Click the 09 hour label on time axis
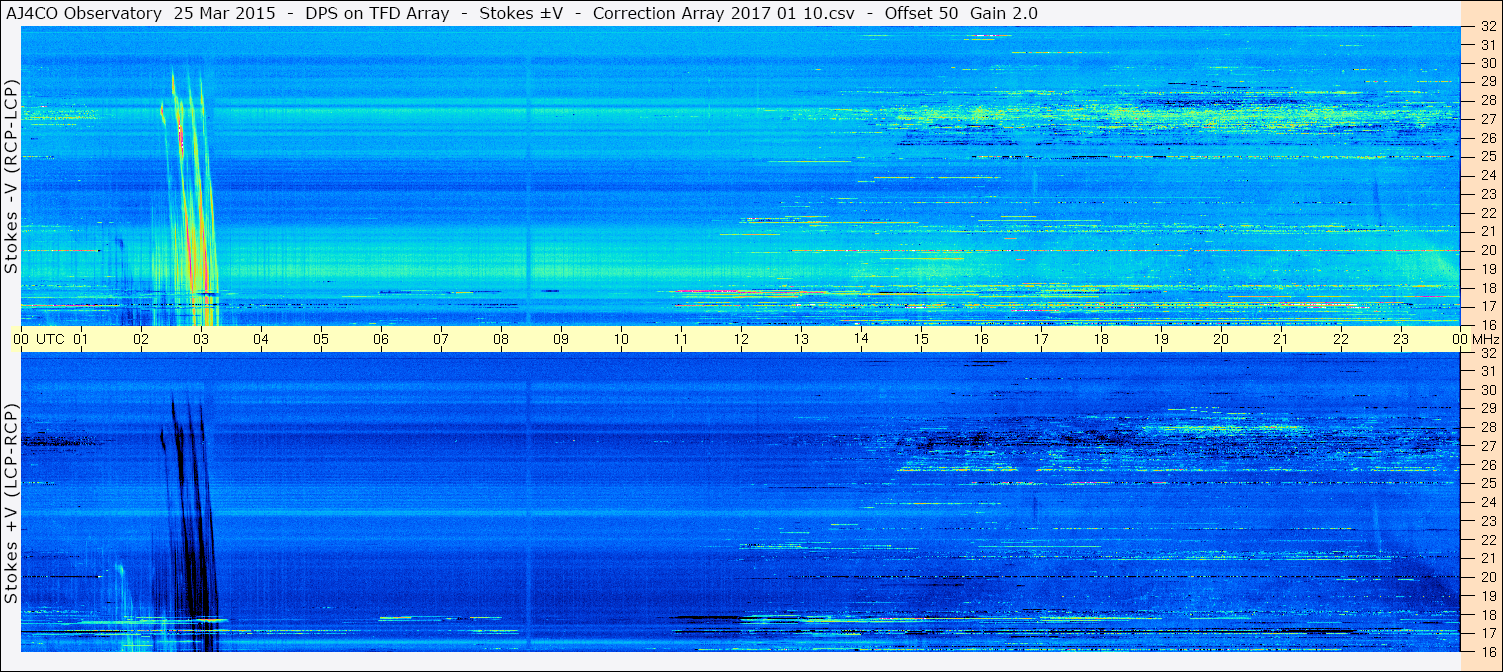This screenshot has width=1503, height=672. 561,339
